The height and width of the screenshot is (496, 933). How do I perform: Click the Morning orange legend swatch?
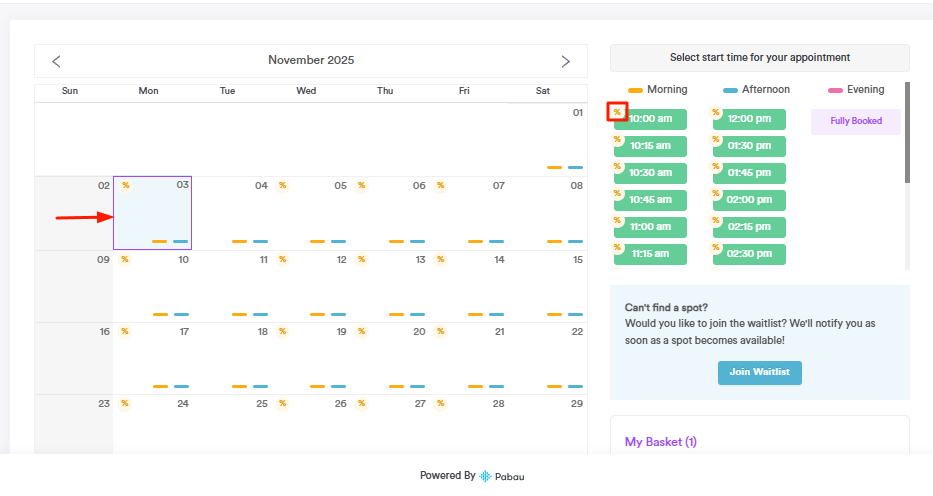635,90
